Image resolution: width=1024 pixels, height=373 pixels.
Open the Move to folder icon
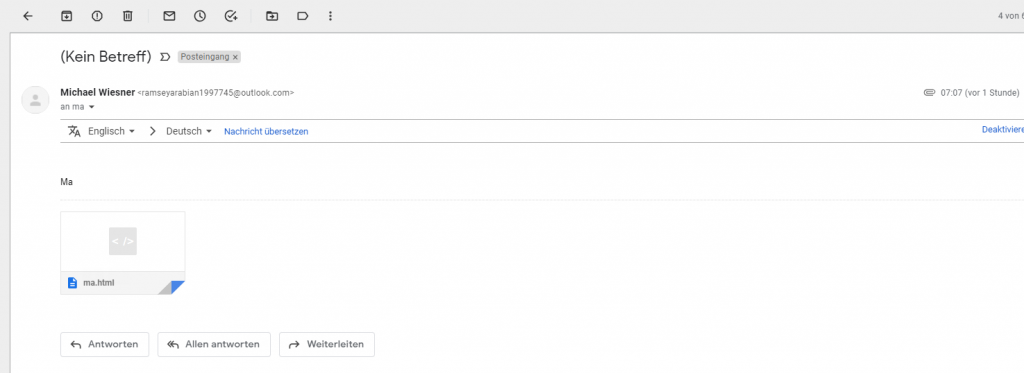point(272,16)
